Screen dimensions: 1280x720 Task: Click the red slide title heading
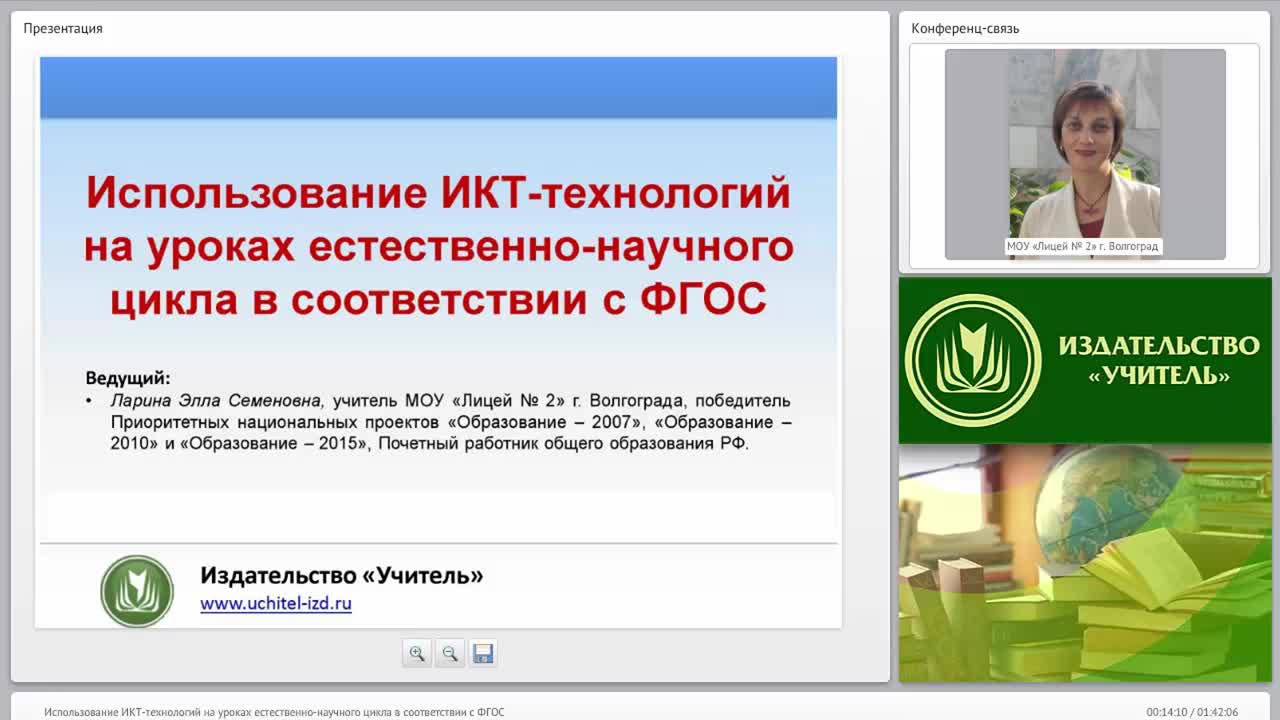pyautogui.click(x=438, y=245)
